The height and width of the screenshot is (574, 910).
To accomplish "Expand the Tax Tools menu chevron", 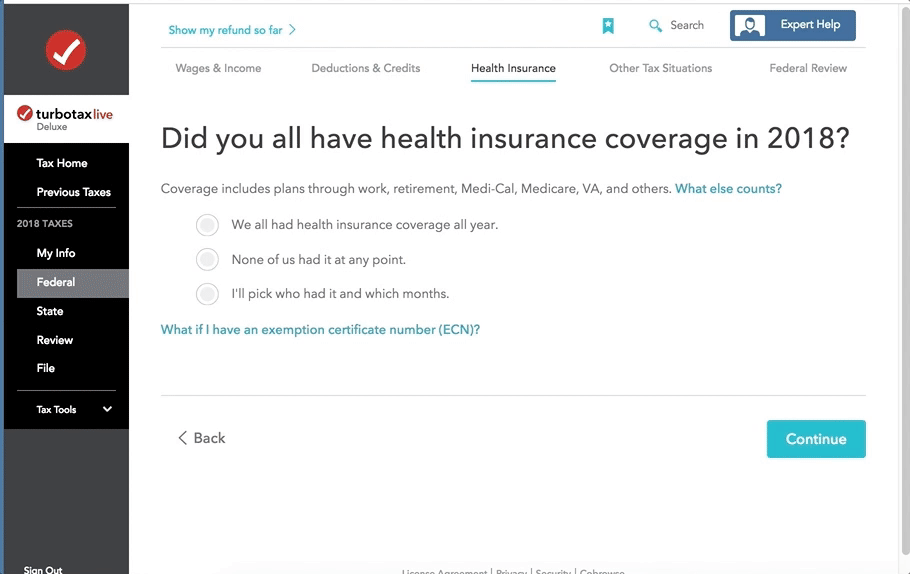I will point(107,409).
